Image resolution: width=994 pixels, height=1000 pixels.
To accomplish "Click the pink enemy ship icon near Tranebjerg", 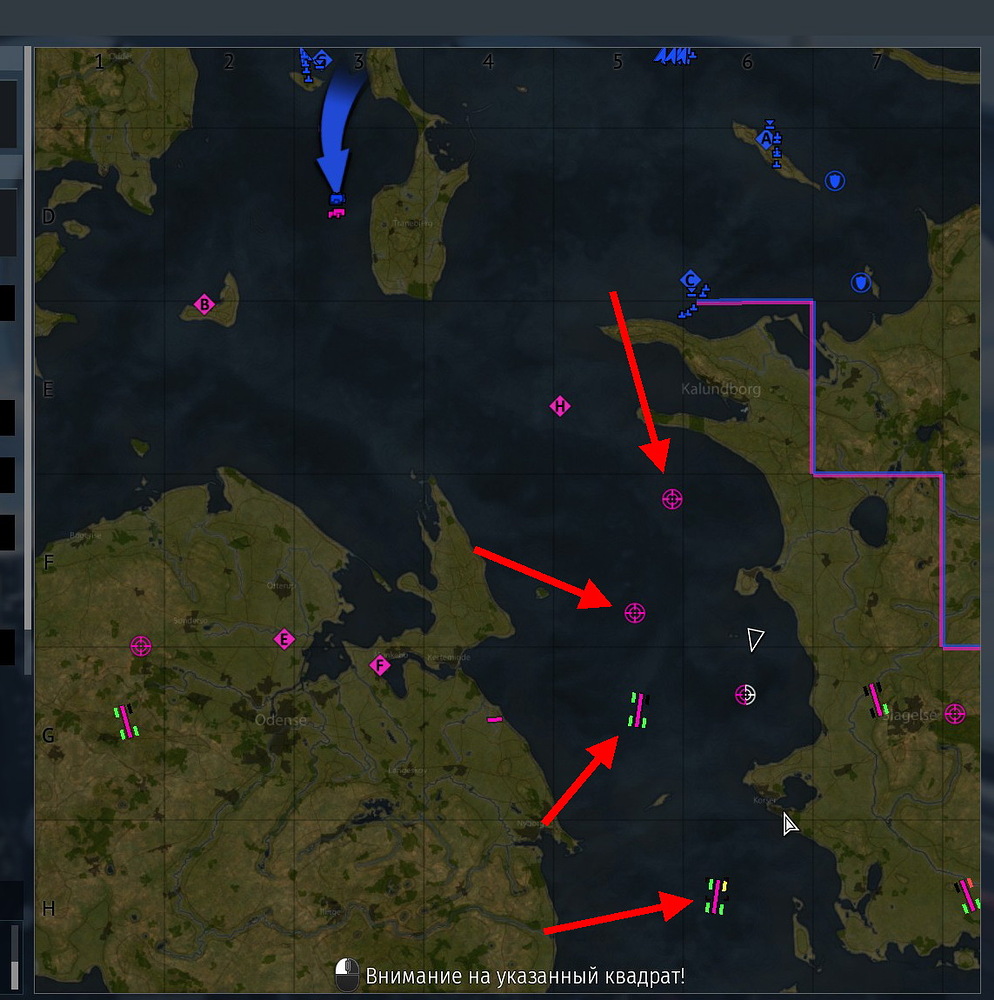I will pyautogui.click(x=336, y=212).
